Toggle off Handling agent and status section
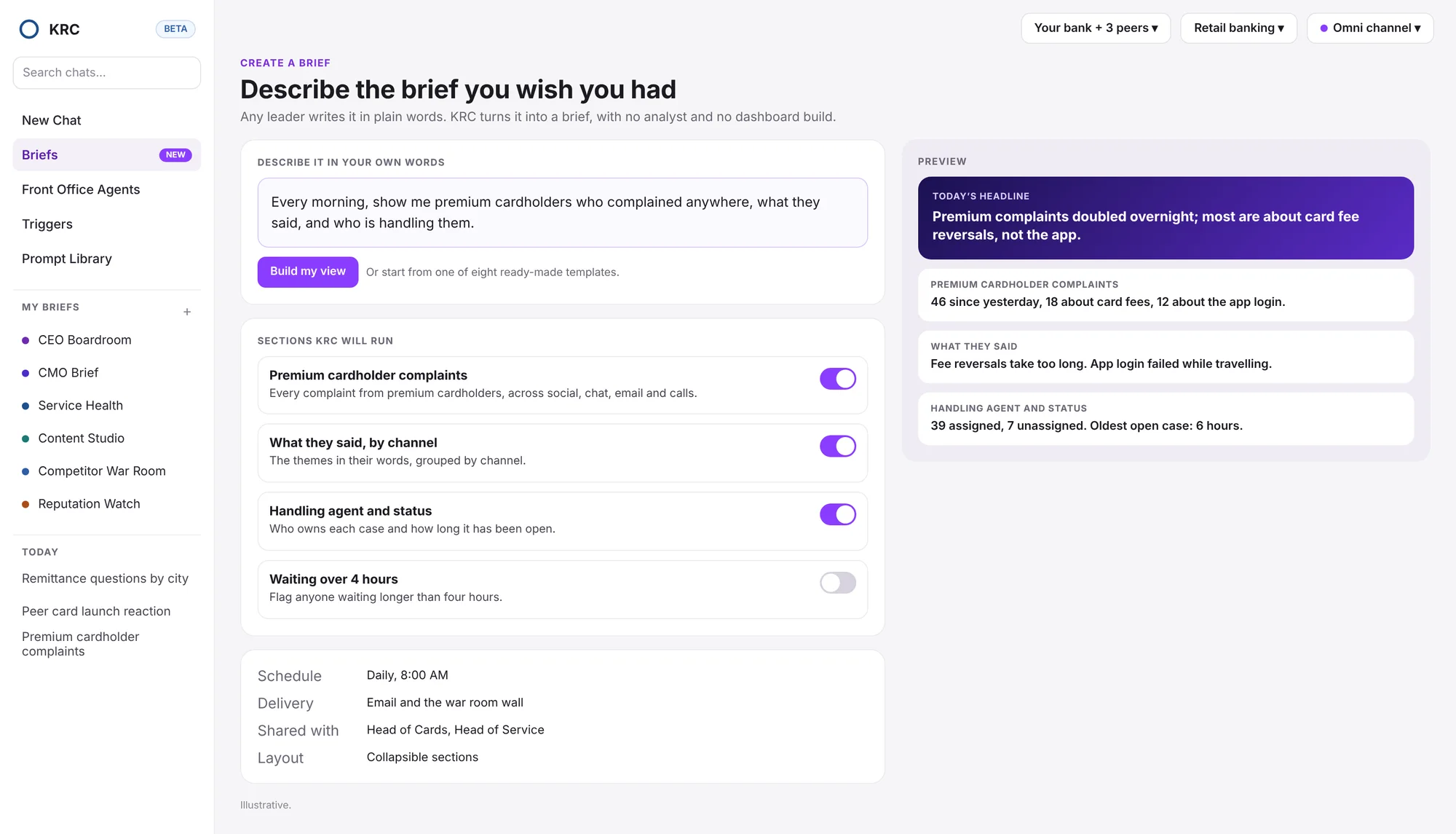Image resolution: width=1456 pixels, height=834 pixels. coord(838,514)
